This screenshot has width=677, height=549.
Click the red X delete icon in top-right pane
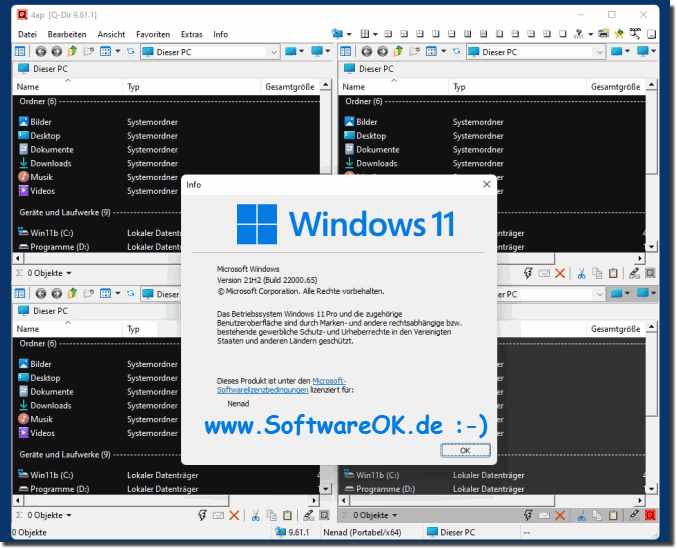560,273
